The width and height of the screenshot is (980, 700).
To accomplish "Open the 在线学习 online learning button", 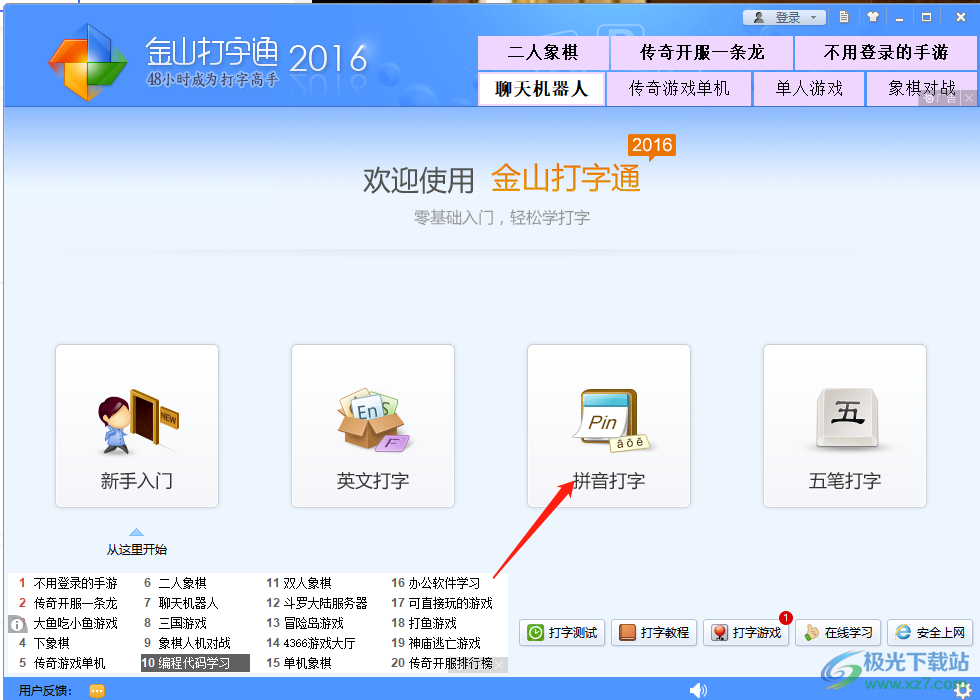I will pos(838,632).
